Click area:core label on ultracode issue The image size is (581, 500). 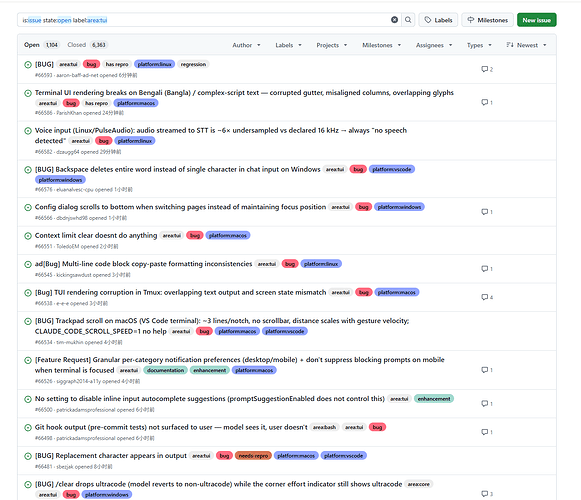(419, 484)
